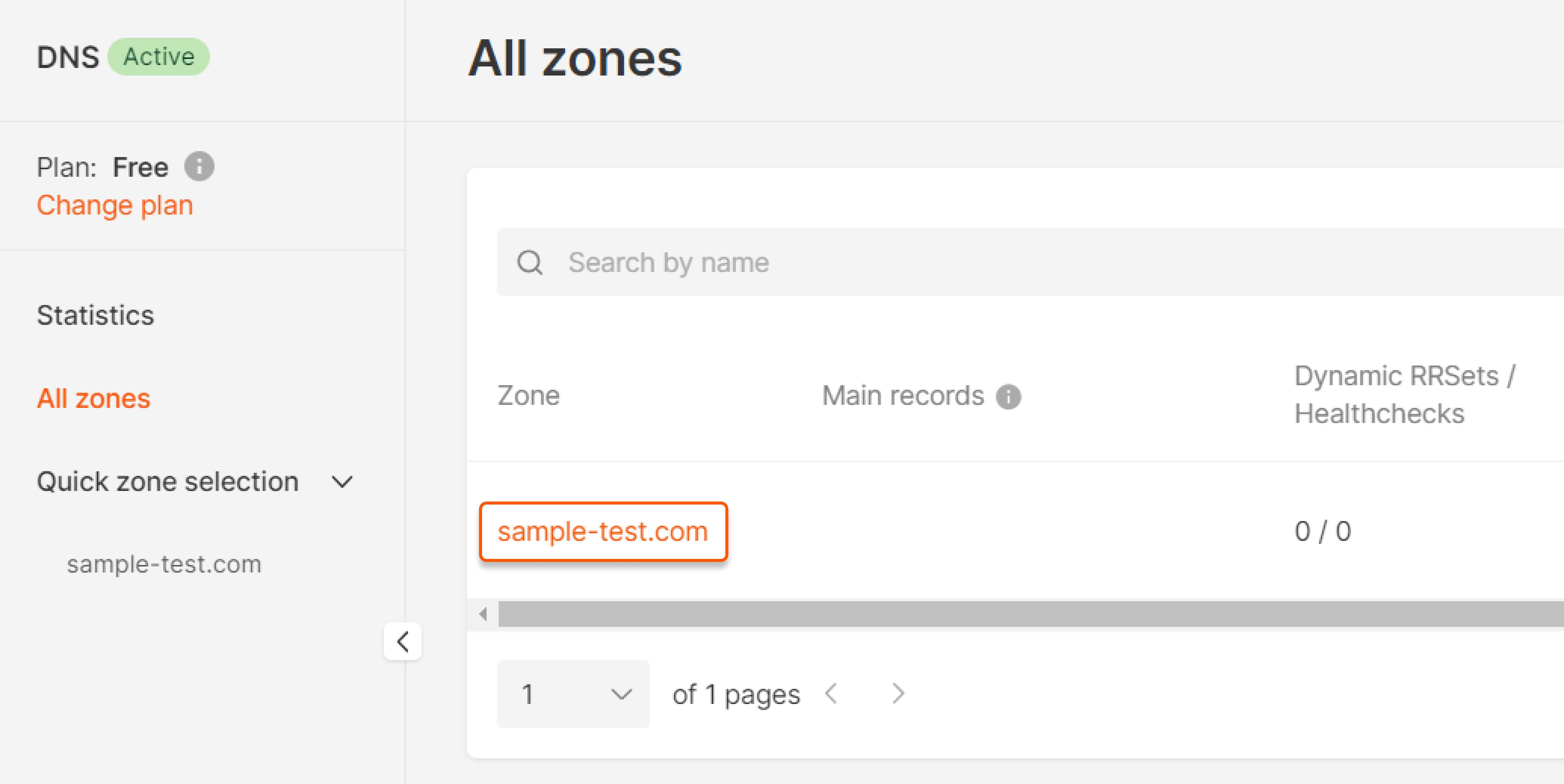Screen dimensions: 1564x784
Task: Select sample-test.com under Quick zone selection
Action: (x=164, y=564)
